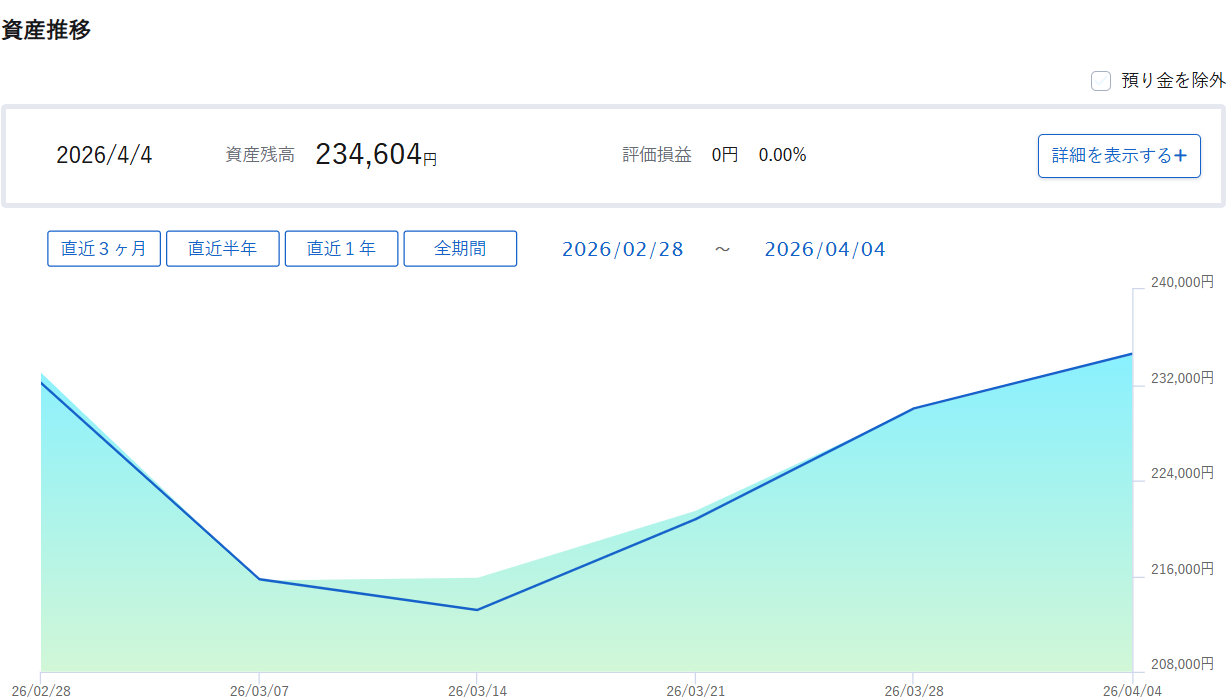Click the blue line vertex at 26/03/28
The width and height of the screenshot is (1231, 700).
[x=913, y=408]
